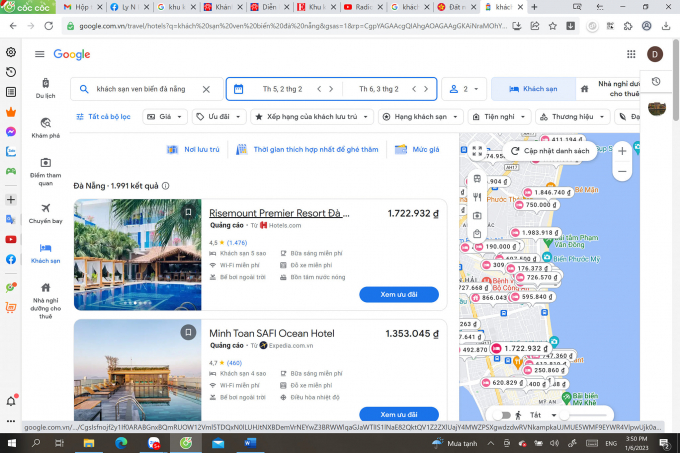Expand the map to full screen
The image size is (680, 453).
tap(477, 150)
